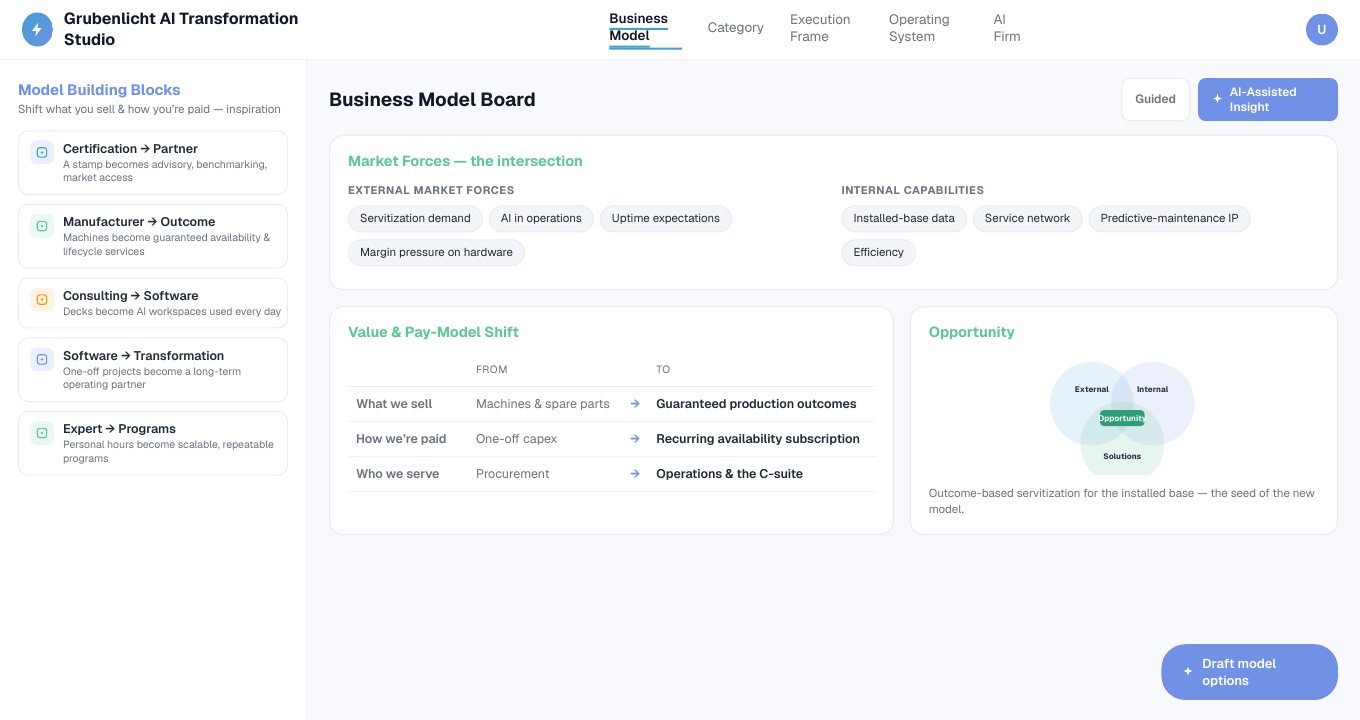Click the Consulting → Software card icon

click(x=42, y=299)
